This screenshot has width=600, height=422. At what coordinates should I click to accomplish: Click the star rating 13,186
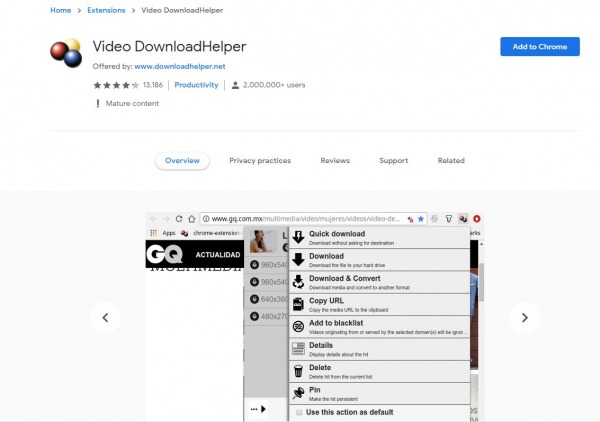click(128, 85)
